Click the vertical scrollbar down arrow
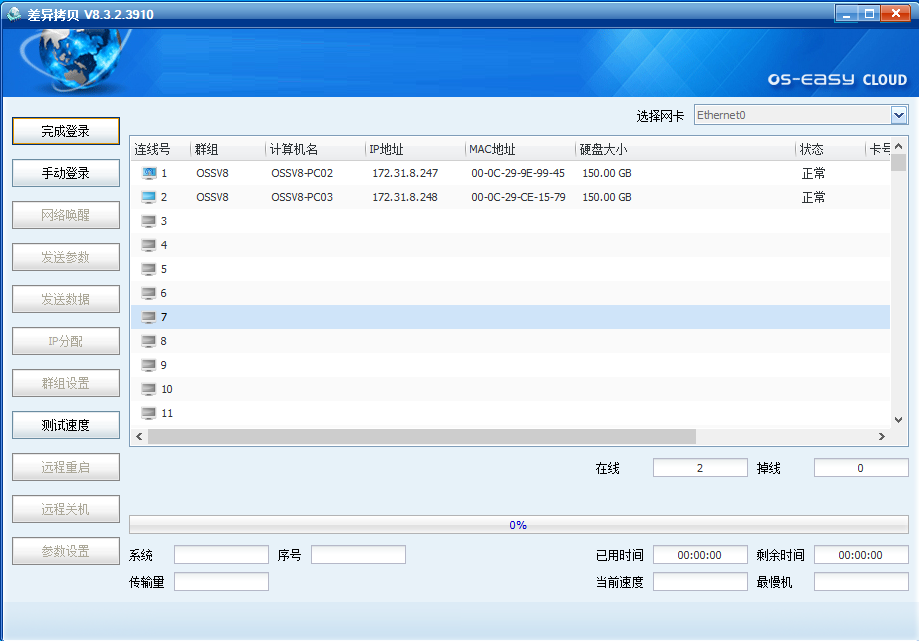This screenshot has height=641, width=919. 899,420
